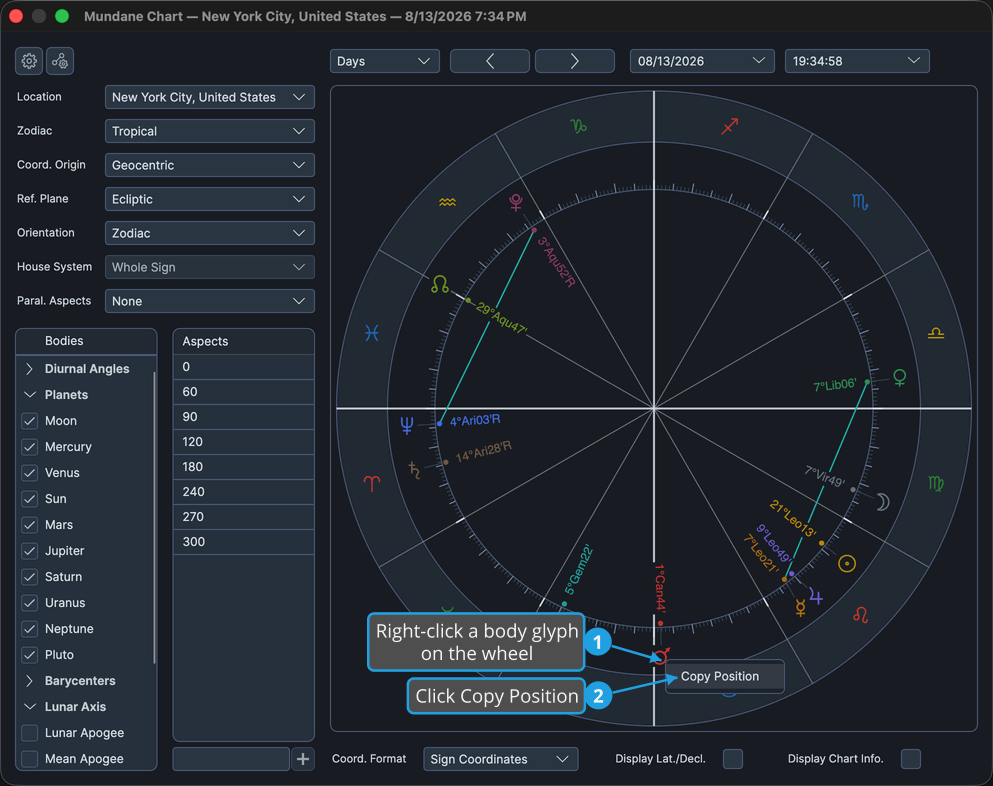Click the North Node glyph on the wheel
Viewport: 993px width, 786px height.
(x=440, y=284)
